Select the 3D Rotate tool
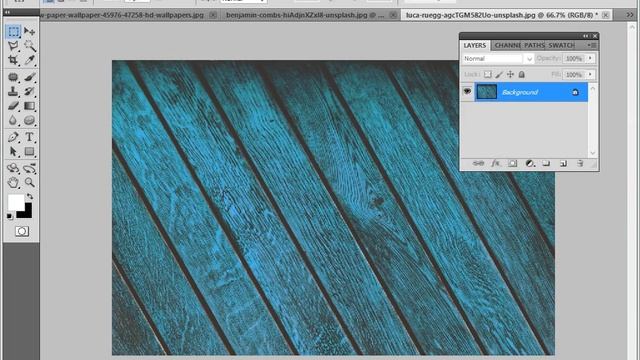The image size is (640, 360). click(x=13, y=168)
